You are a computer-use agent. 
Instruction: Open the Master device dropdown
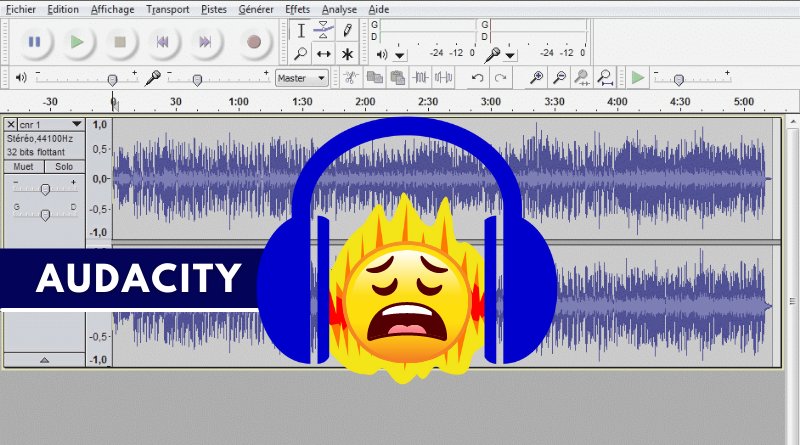(302, 77)
